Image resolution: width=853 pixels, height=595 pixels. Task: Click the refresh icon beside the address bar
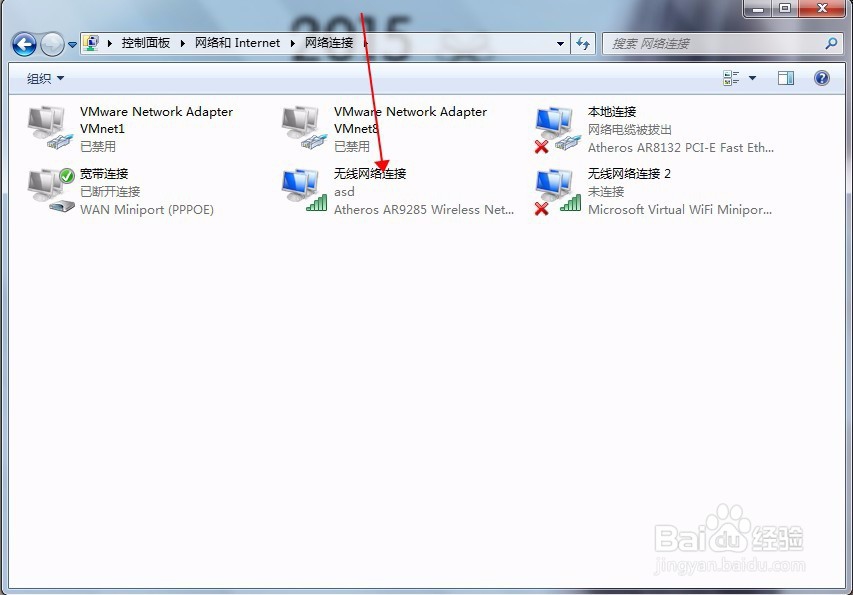(x=583, y=44)
